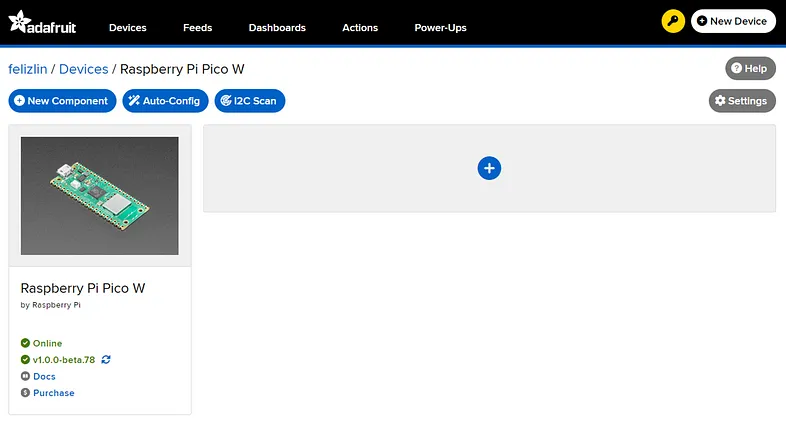Open the Feeds menu

pyautogui.click(x=198, y=28)
